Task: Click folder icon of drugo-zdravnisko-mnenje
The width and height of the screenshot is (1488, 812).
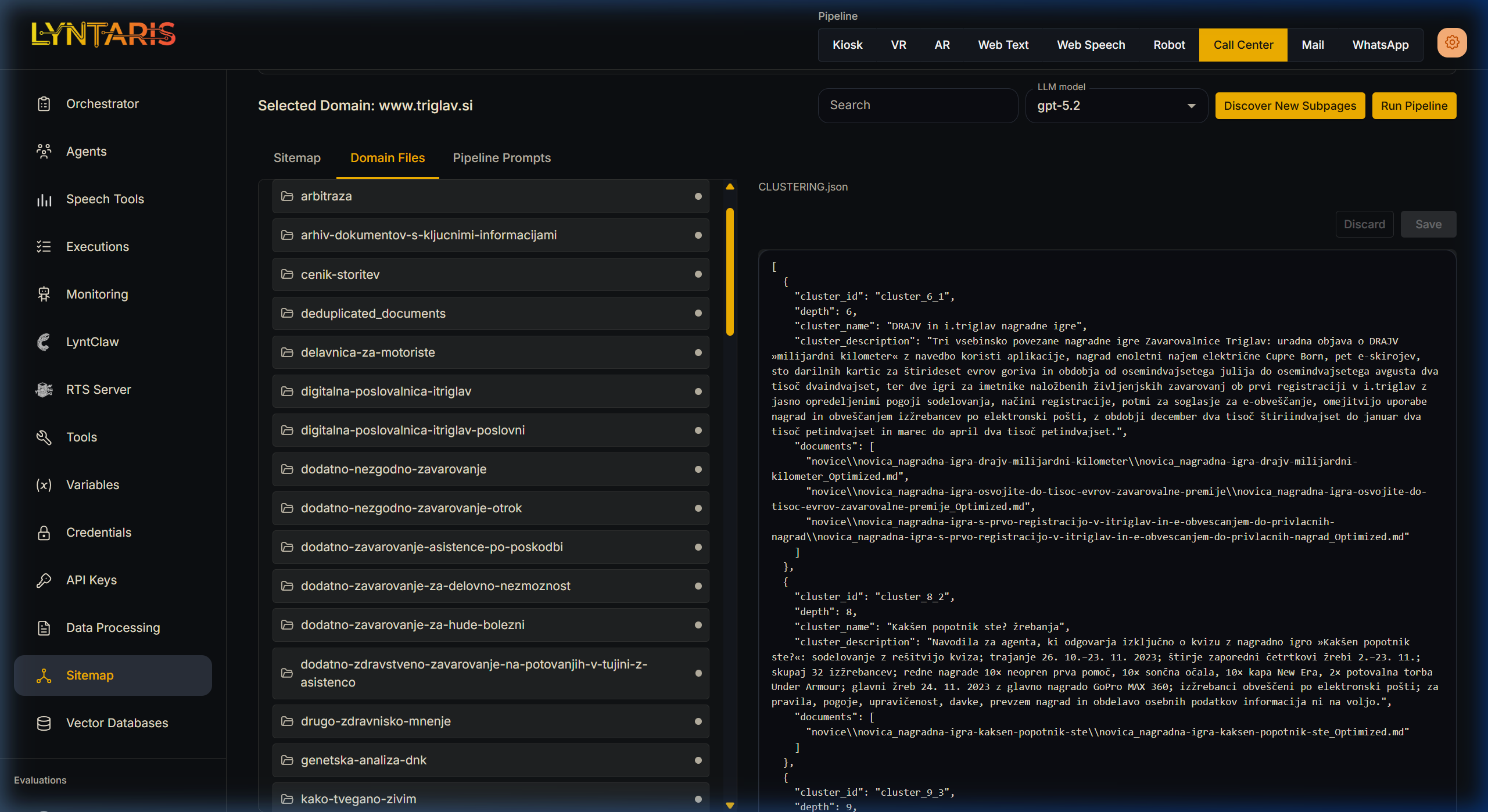Action: tap(287, 721)
